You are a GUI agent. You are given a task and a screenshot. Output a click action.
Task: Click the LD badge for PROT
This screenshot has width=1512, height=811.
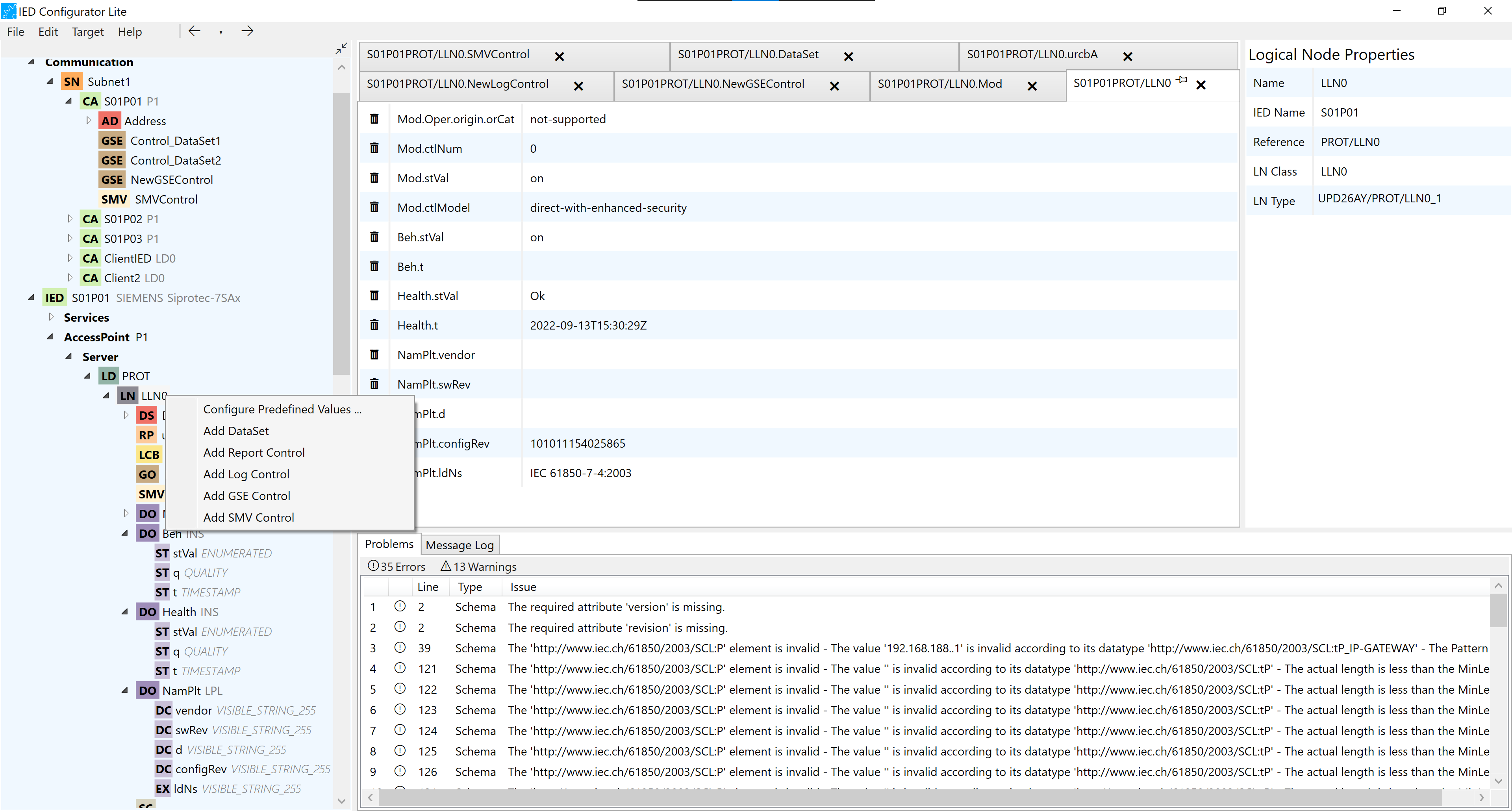click(109, 376)
